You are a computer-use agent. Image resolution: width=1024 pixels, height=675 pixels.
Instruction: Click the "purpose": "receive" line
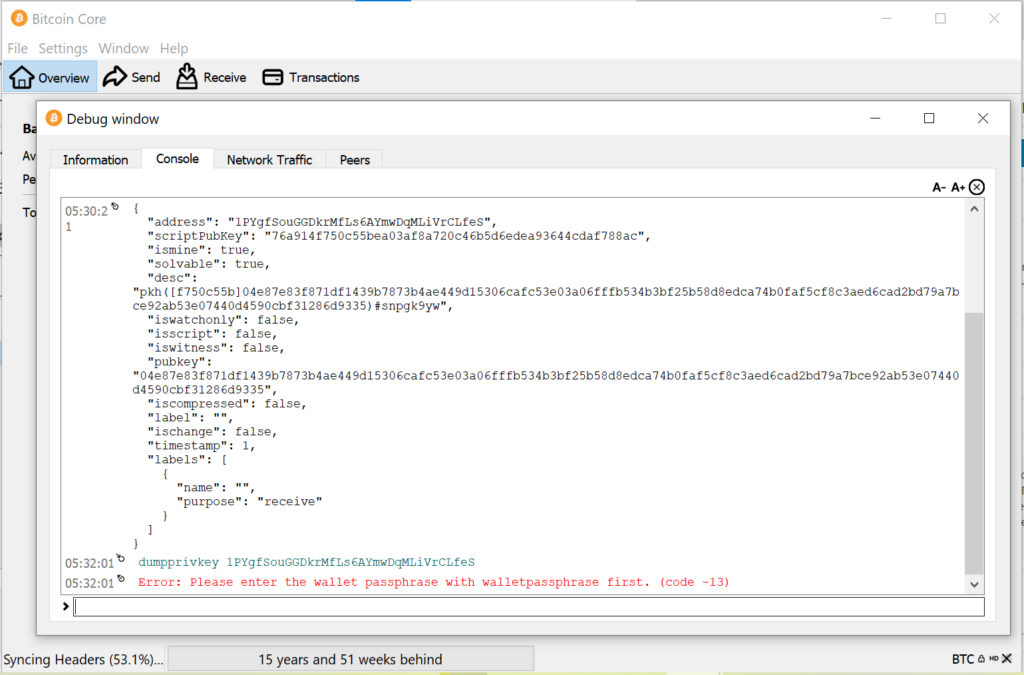pos(249,502)
